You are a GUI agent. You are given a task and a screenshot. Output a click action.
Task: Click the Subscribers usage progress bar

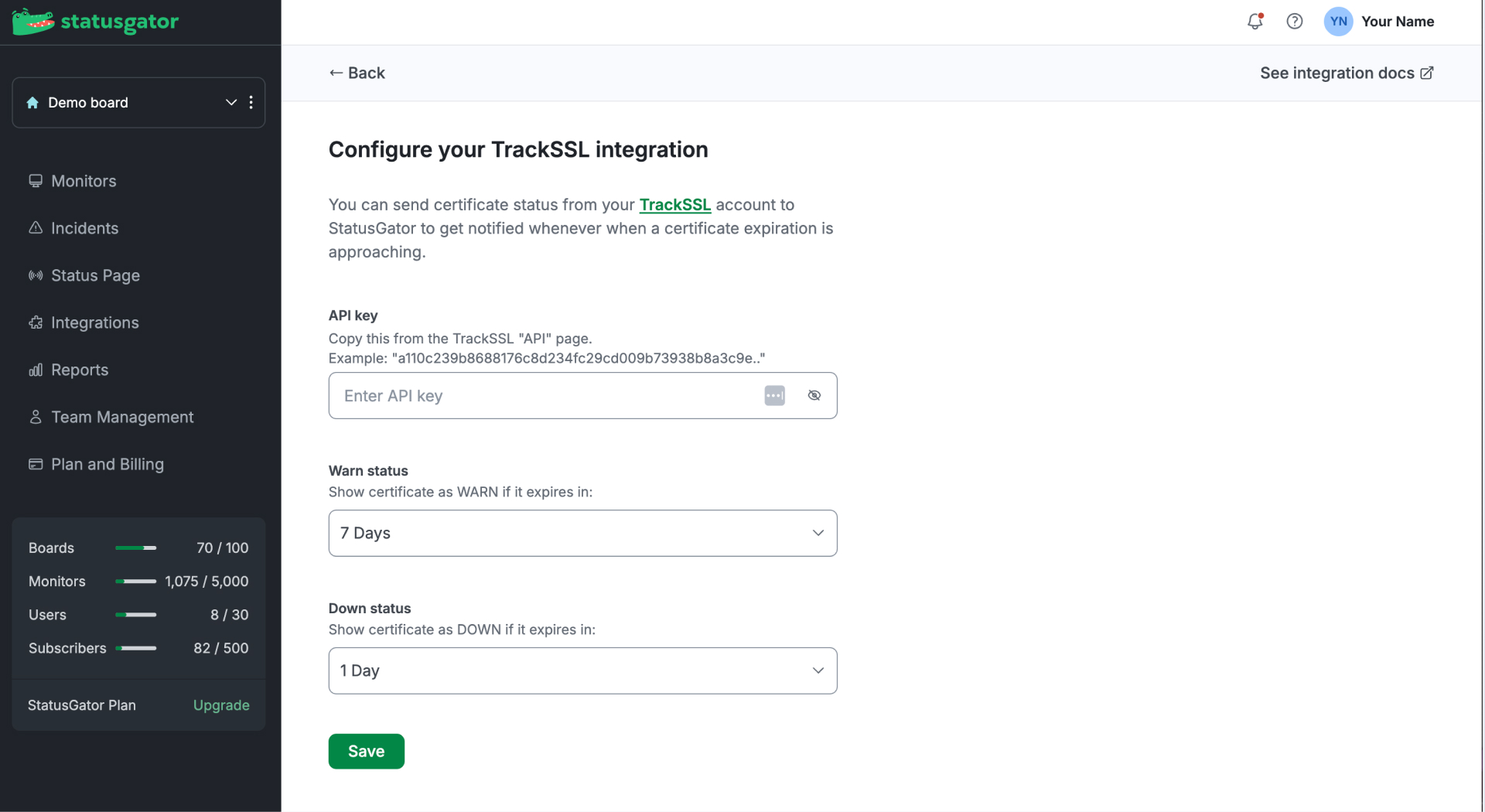point(135,648)
